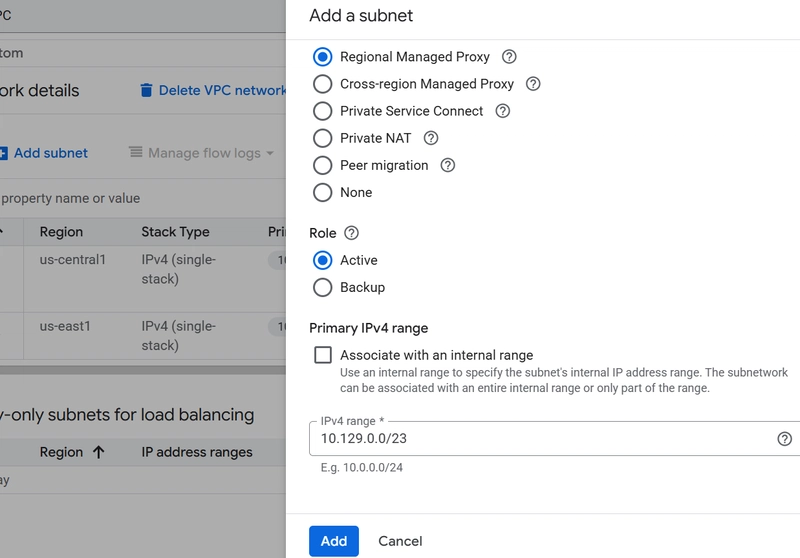Open the Role help icon
800x558 pixels.
pos(351,233)
